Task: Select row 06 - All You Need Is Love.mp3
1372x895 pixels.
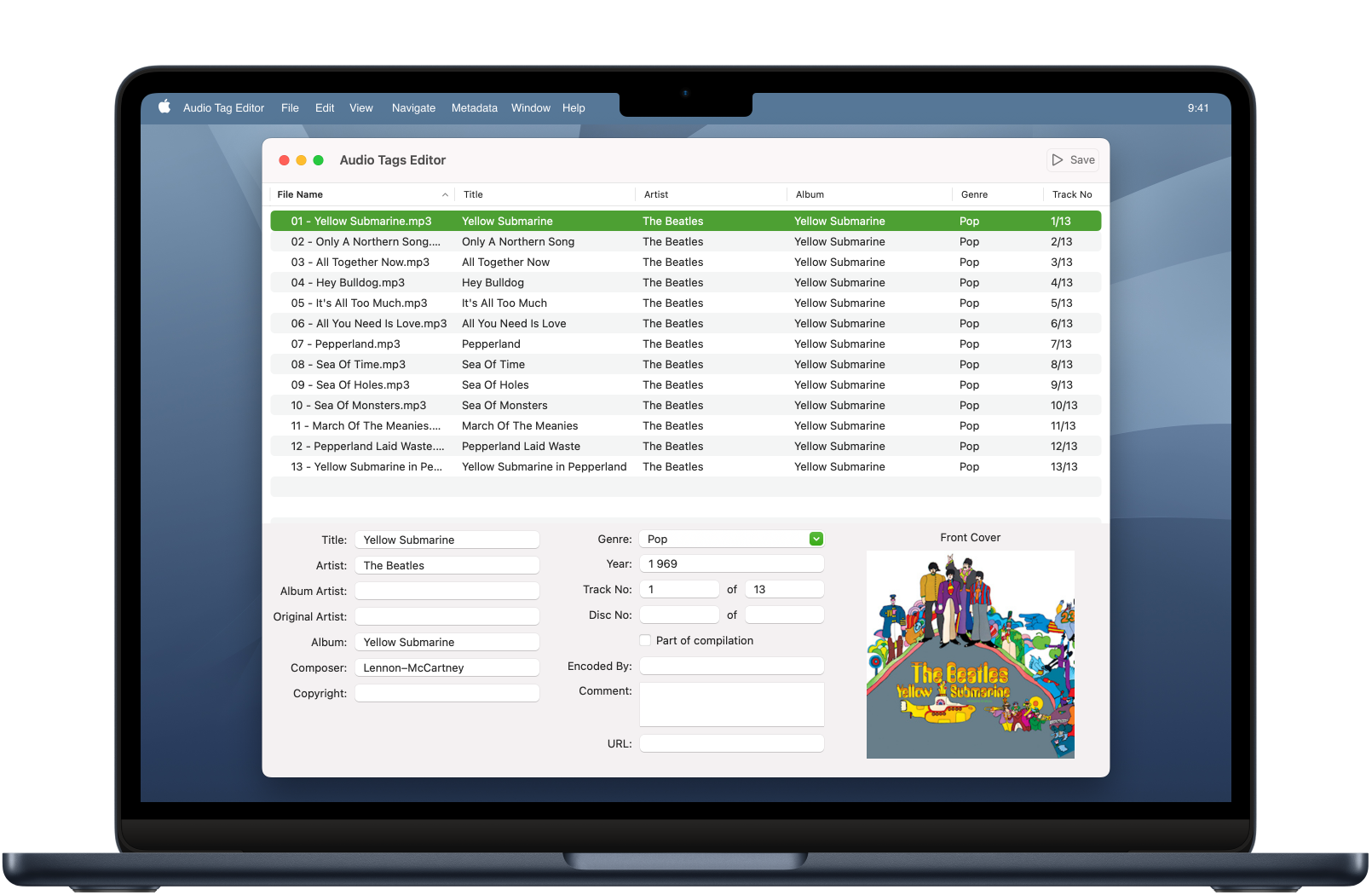Action: tap(686, 323)
